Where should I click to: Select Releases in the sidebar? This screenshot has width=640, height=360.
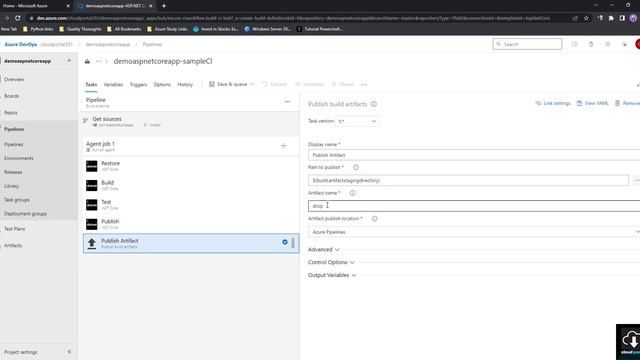[13, 172]
